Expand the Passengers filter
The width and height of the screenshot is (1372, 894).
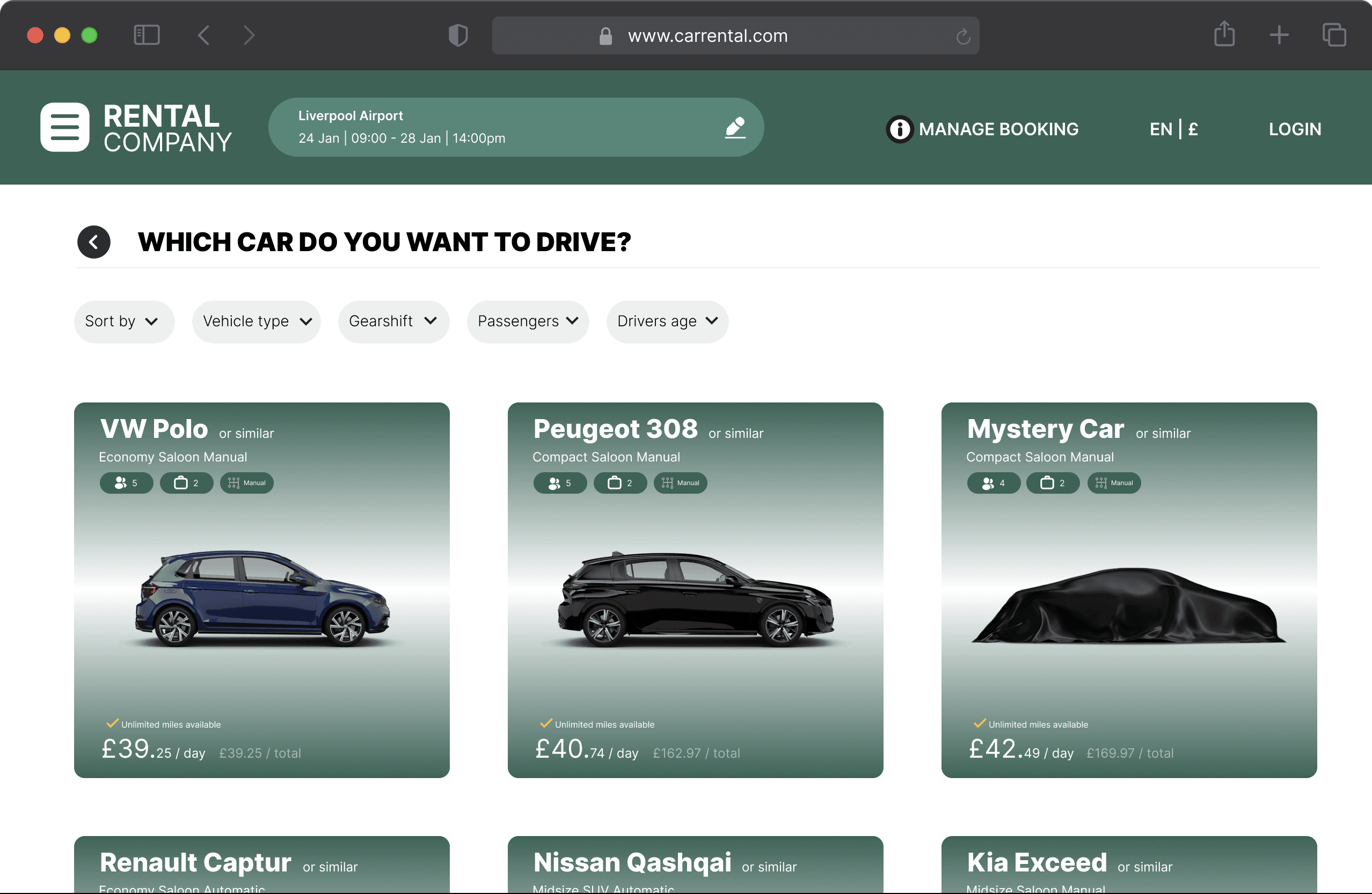click(x=528, y=321)
